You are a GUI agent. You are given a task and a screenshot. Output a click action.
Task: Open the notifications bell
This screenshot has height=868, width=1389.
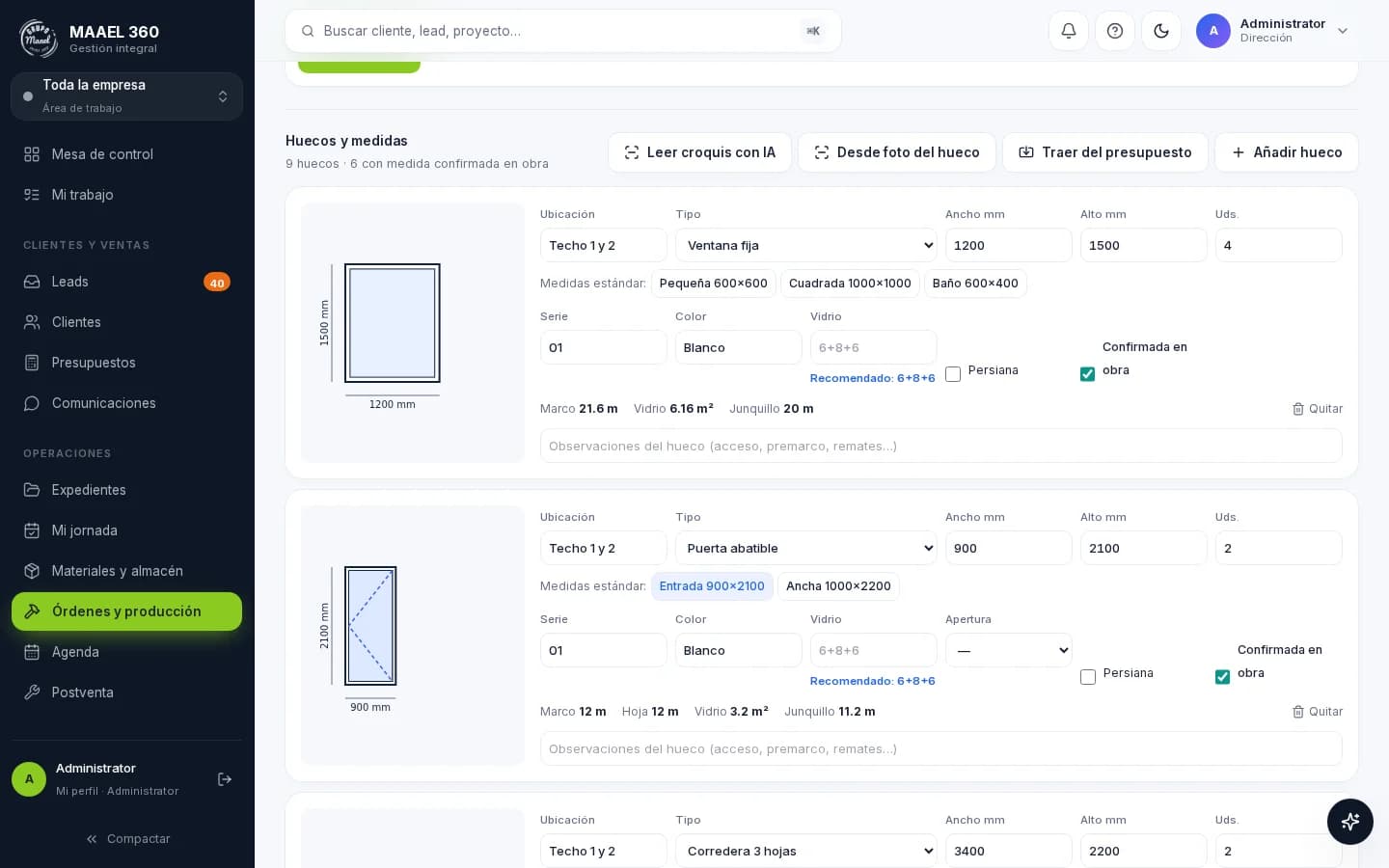pyautogui.click(x=1069, y=31)
